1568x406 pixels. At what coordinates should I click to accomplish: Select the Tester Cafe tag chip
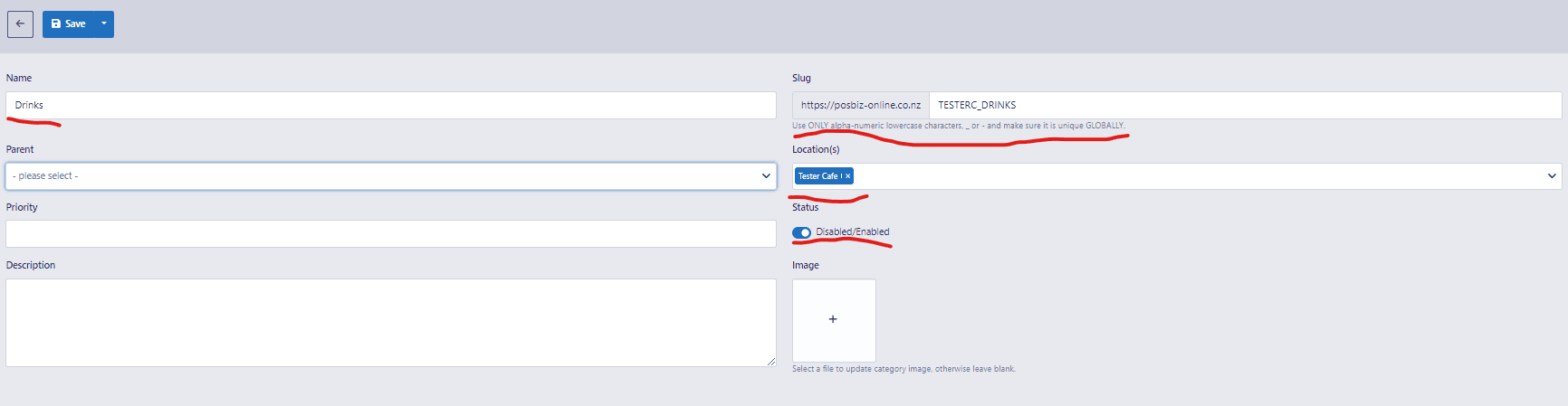[818, 176]
